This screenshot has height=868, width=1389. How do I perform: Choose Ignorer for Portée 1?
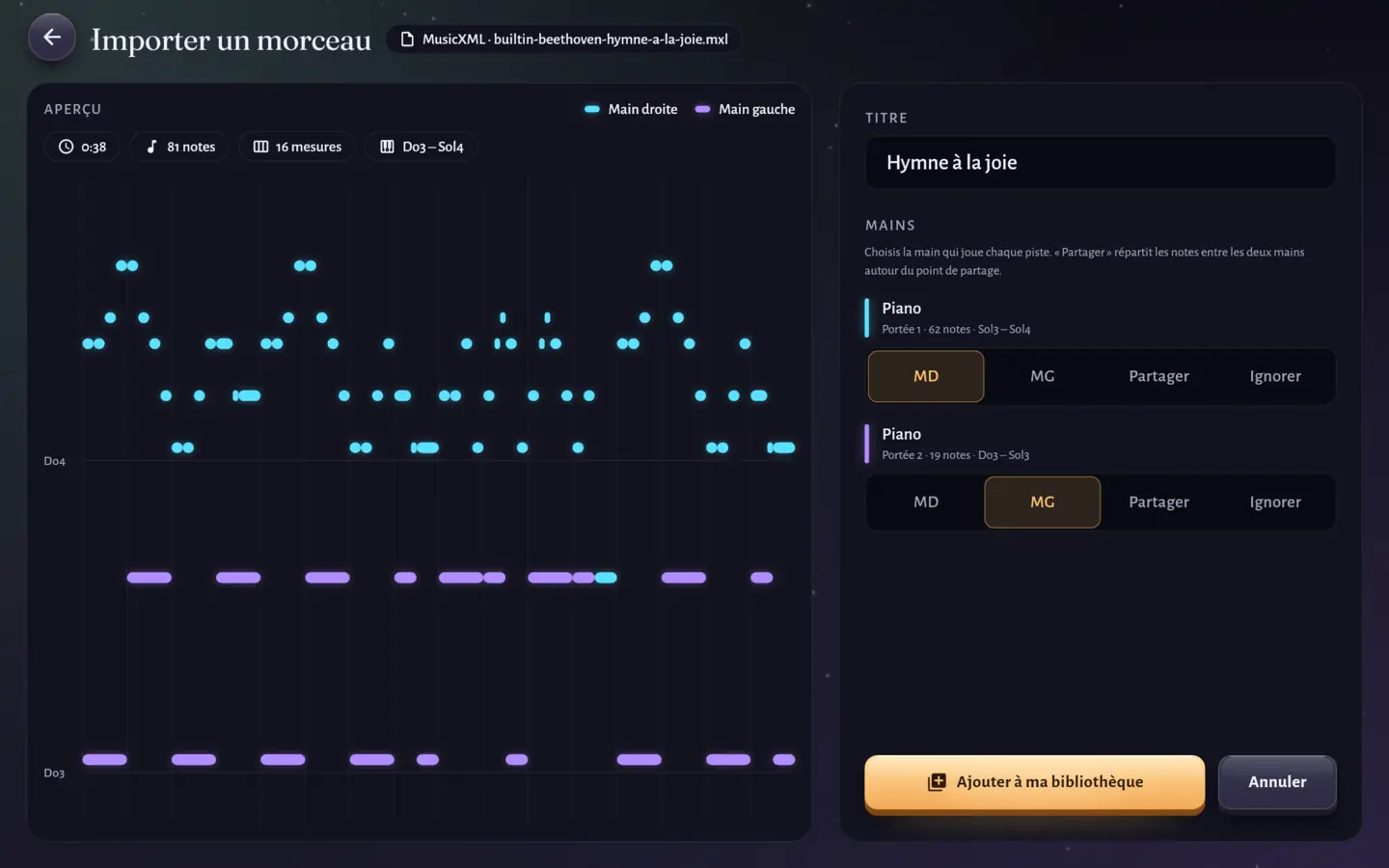click(1275, 376)
